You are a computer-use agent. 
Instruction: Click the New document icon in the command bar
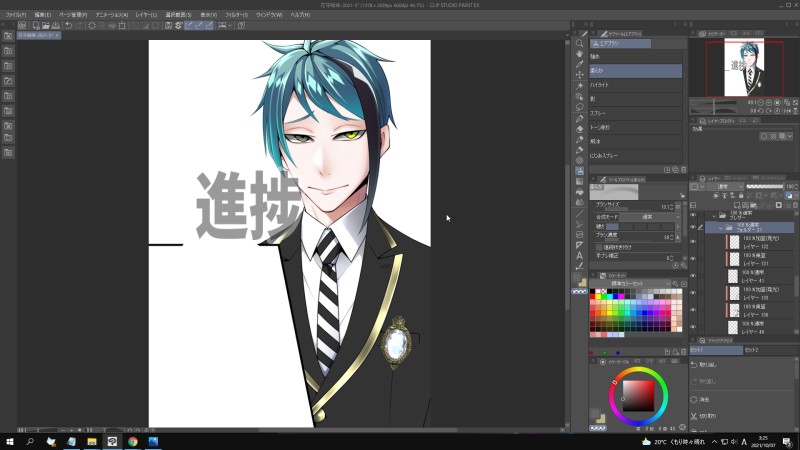pyautogui.click(x=35, y=25)
